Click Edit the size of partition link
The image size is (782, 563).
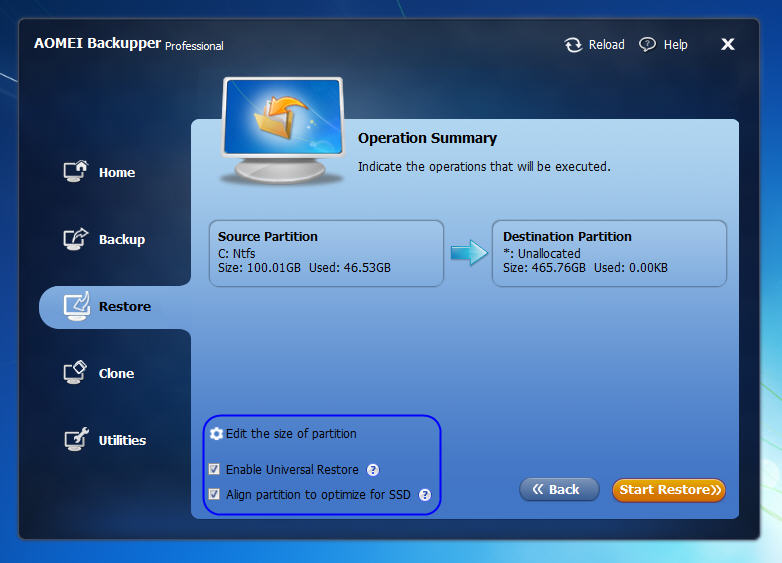291,434
